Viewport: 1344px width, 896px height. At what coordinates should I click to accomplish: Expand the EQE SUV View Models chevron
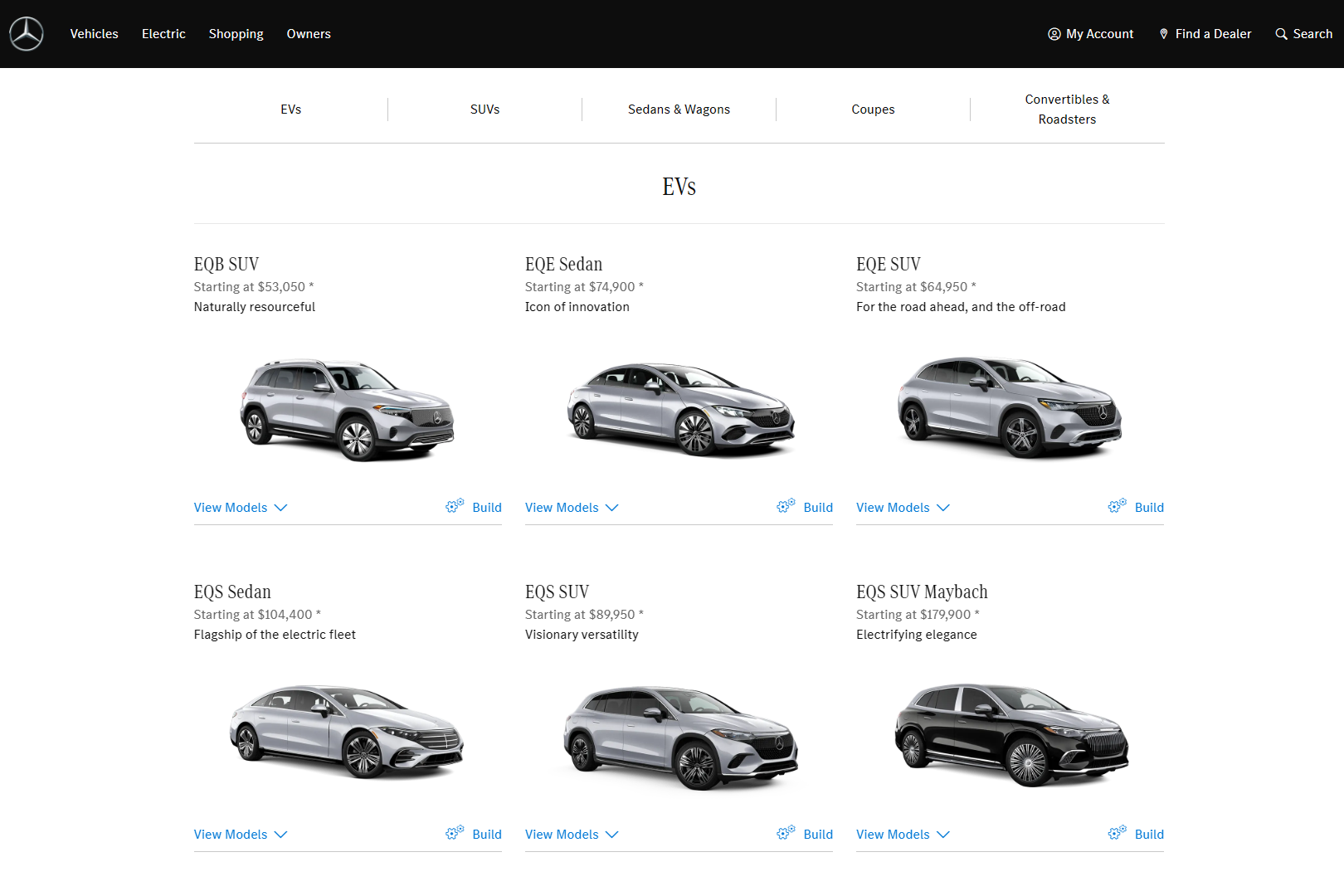(943, 508)
